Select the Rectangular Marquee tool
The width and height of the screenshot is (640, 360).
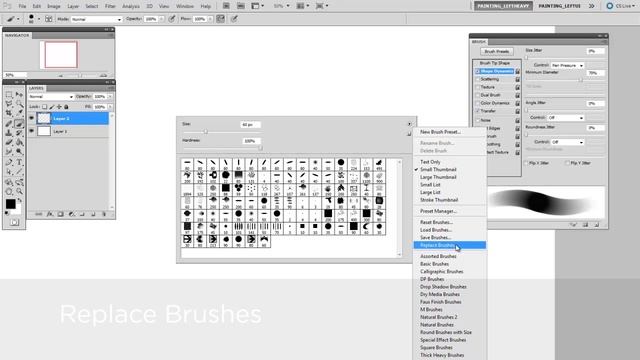point(9,95)
